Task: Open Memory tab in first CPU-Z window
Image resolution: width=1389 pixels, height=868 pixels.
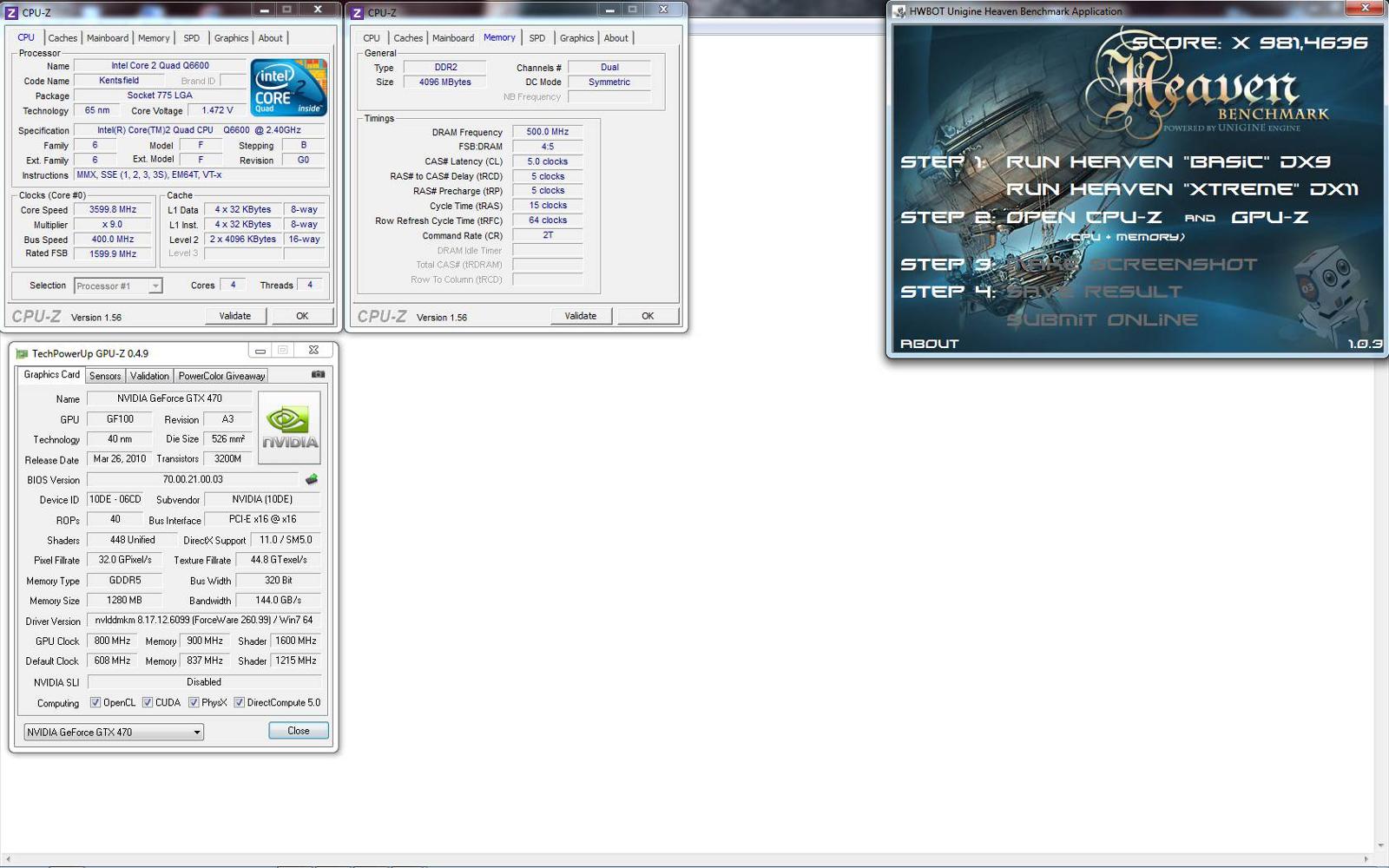Action: click(x=154, y=38)
